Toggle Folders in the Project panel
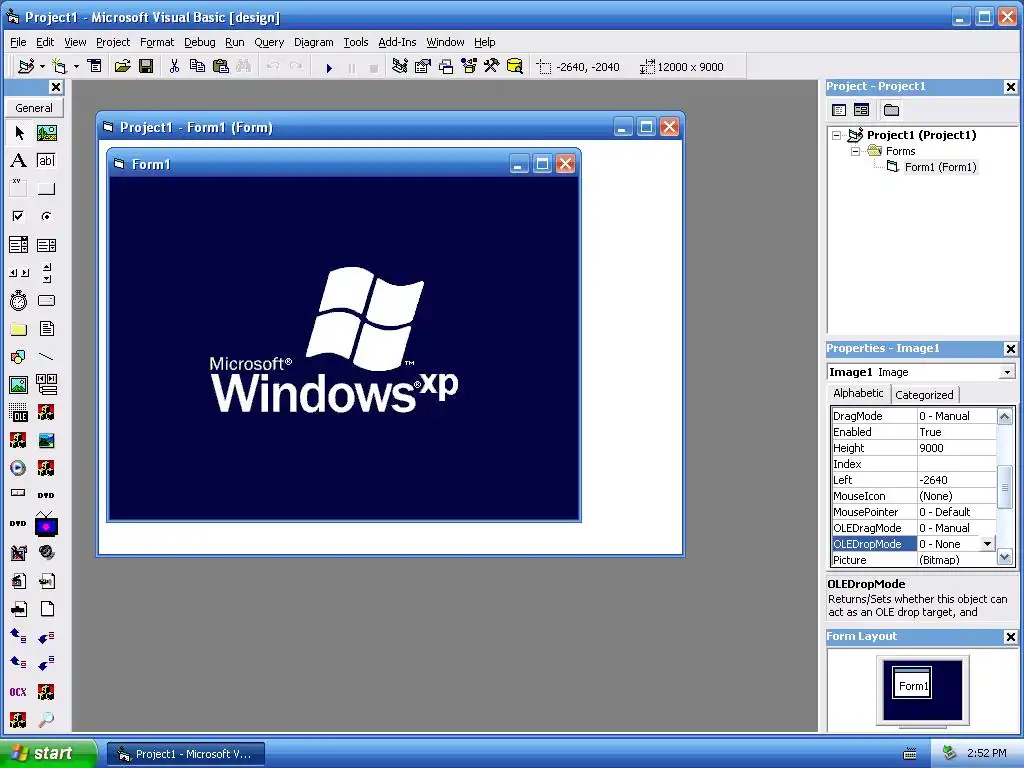Image resolution: width=1024 pixels, height=768 pixels. click(891, 110)
